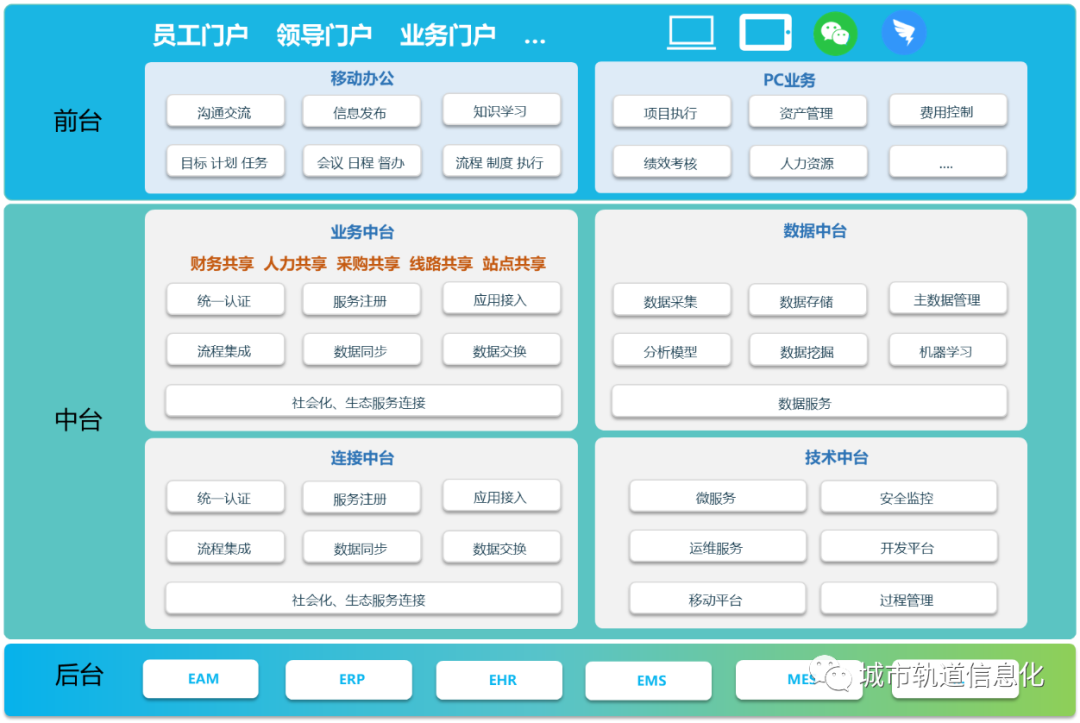
Task: Click the tablet device icon at top
Action: tap(765, 31)
